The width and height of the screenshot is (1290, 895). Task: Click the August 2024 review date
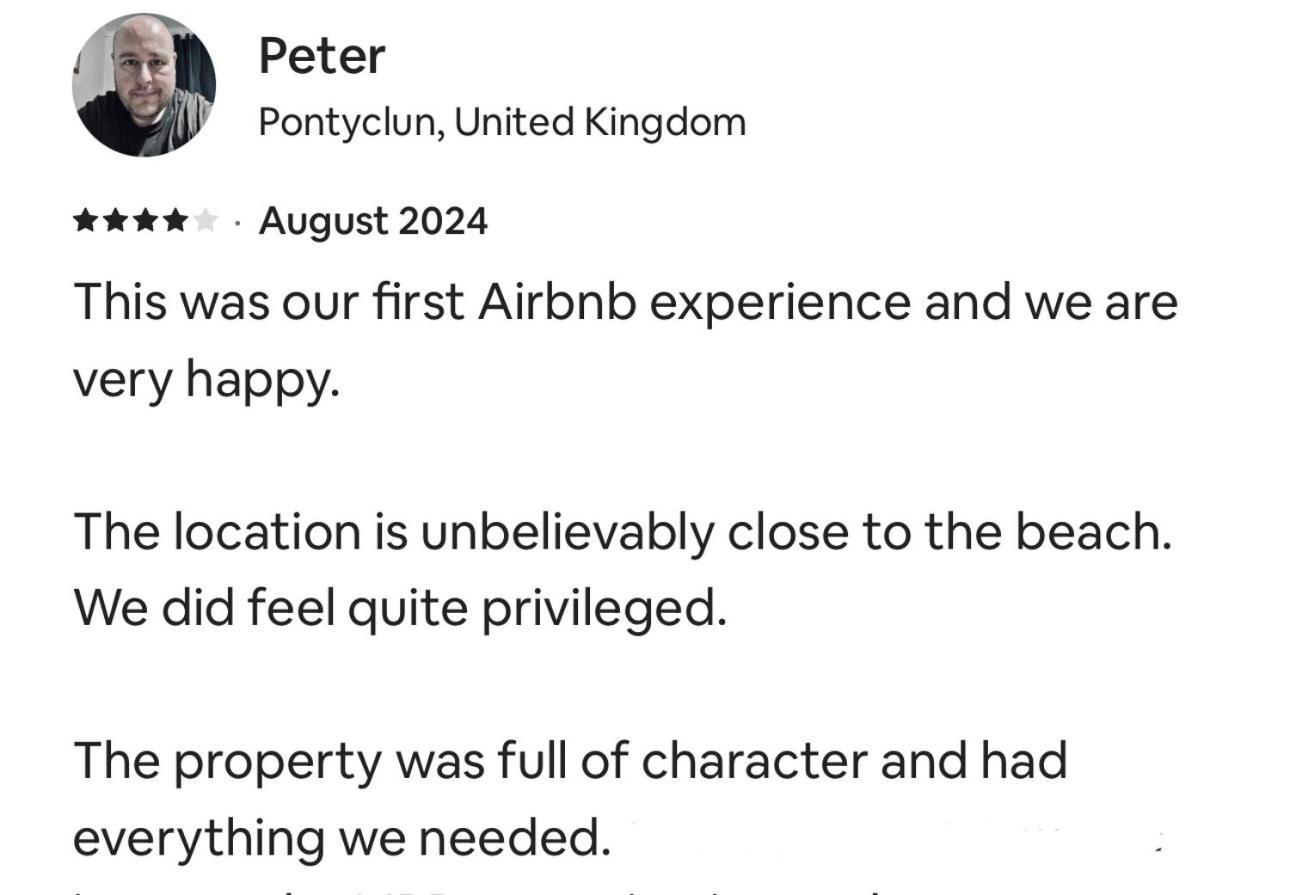373,222
